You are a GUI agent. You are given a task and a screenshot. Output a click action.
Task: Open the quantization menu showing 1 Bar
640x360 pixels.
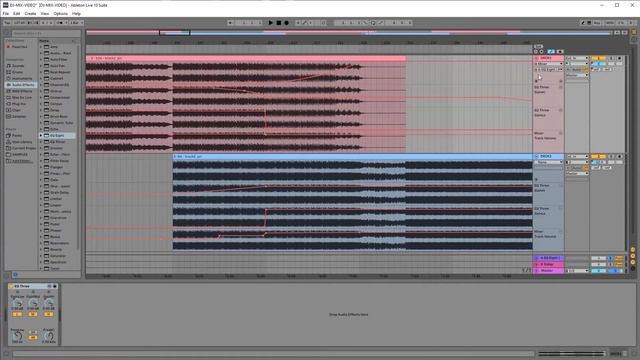(76, 23)
